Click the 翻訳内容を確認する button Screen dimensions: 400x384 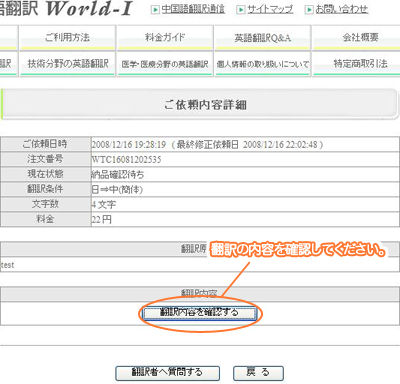[200, 313]
